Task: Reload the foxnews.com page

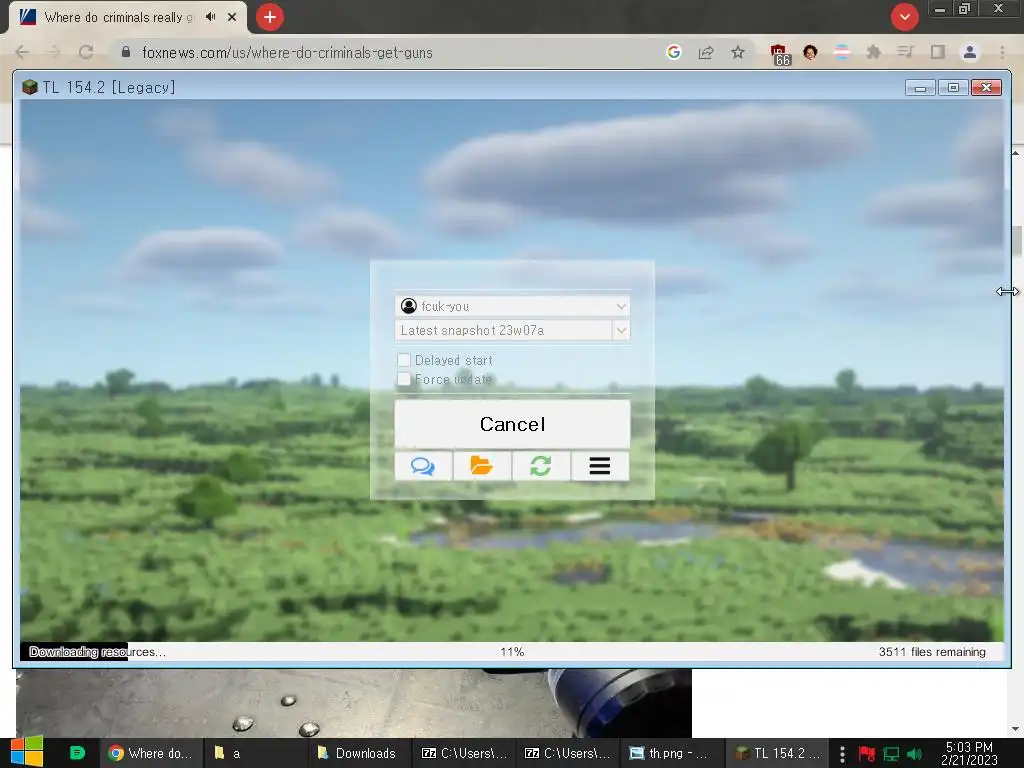Action: (86, 52)
